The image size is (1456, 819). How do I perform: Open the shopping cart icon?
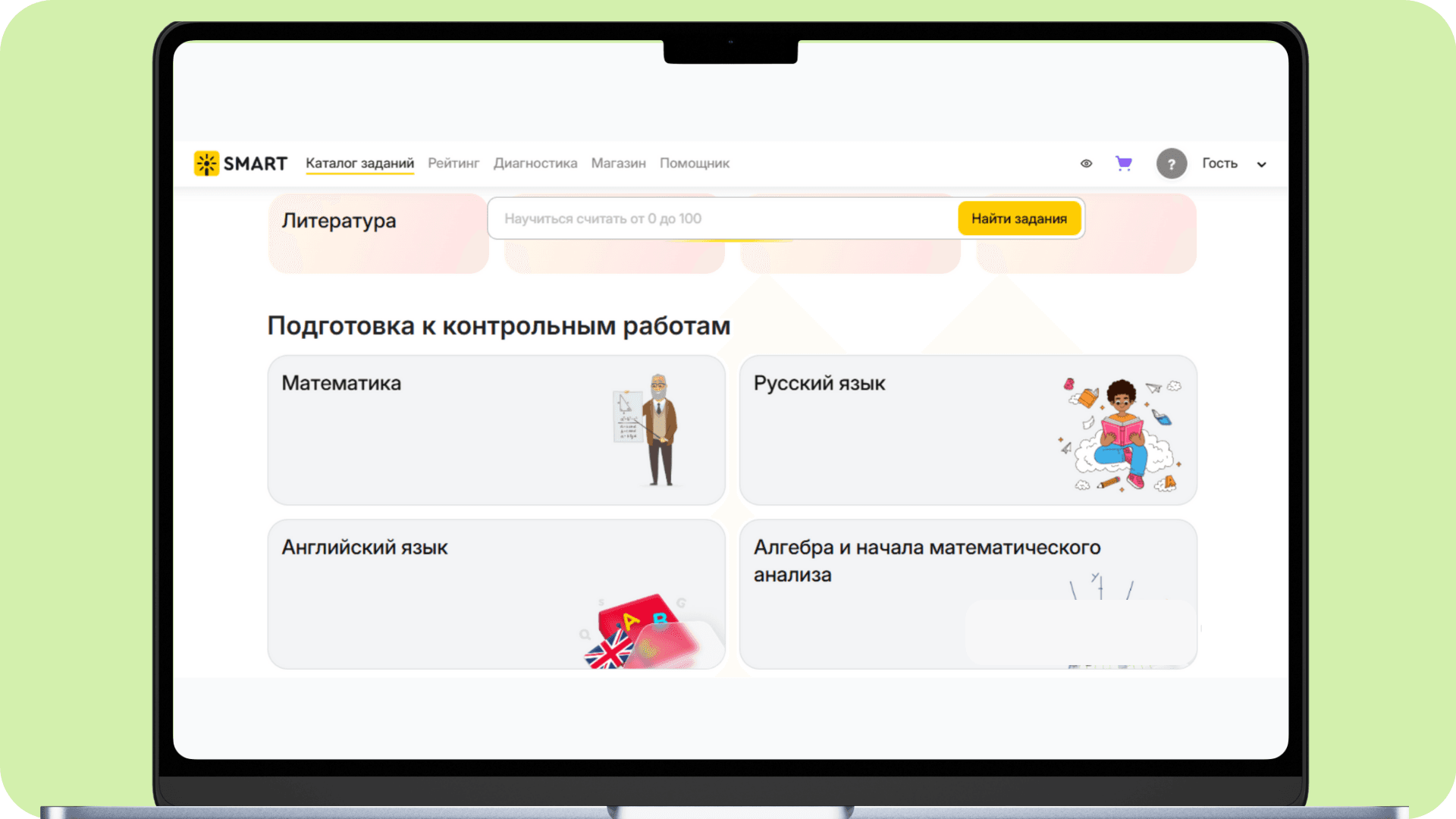point(1123,163)
